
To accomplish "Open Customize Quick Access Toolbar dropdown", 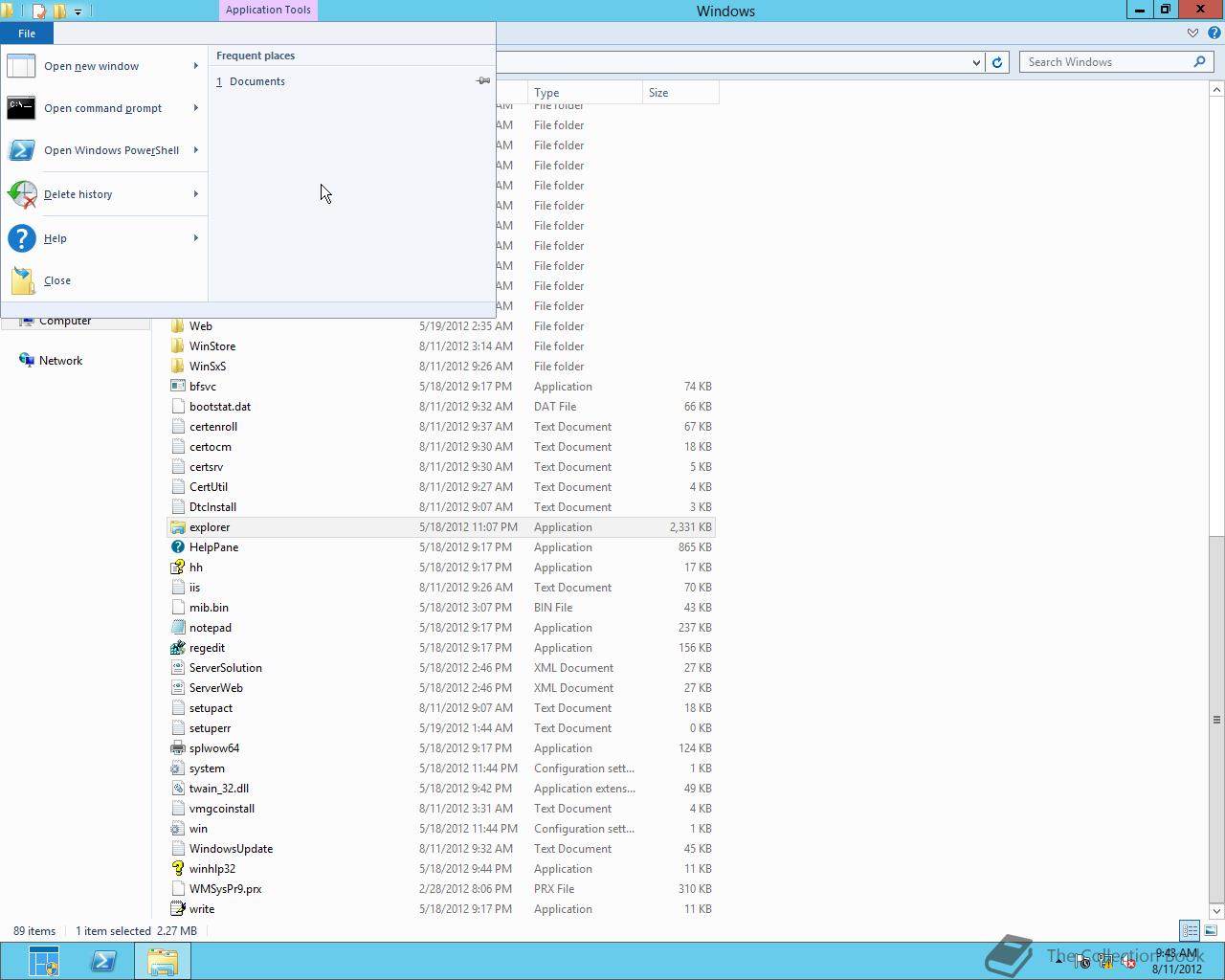I will pyautogui.click(x=78, y=11).
